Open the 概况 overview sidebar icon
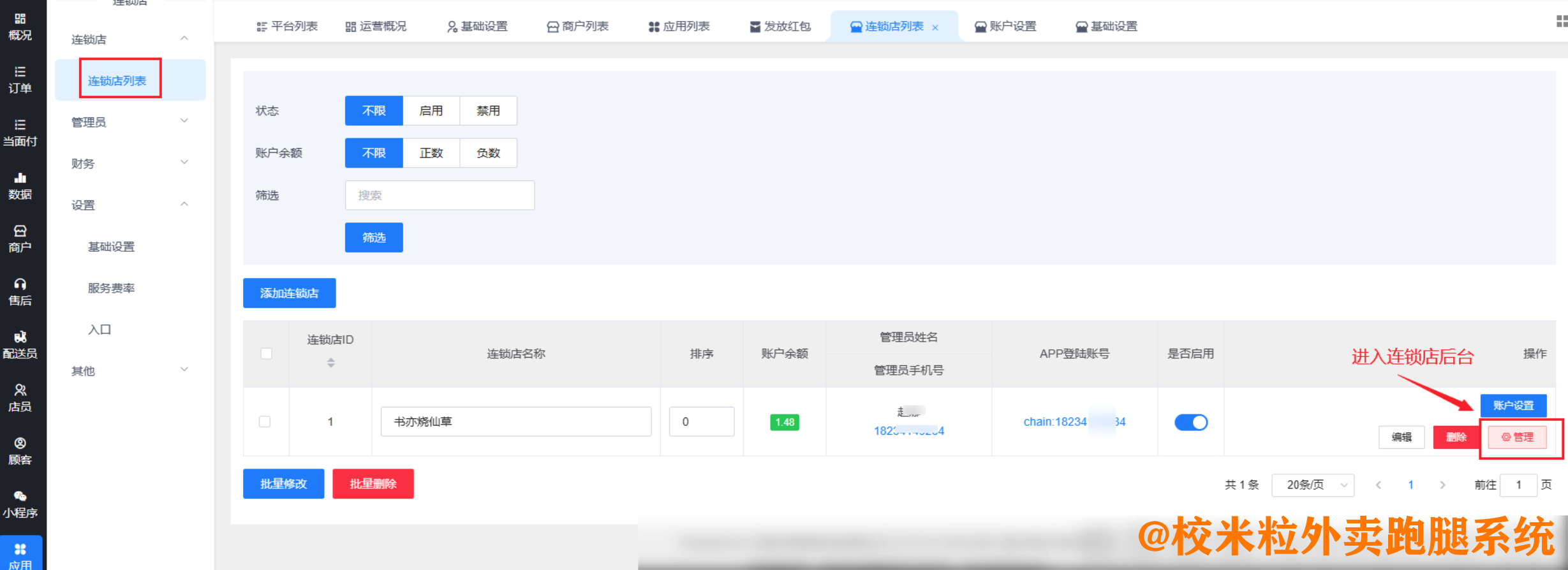This screenshot has width=1568, height=570. pos(20,27)
